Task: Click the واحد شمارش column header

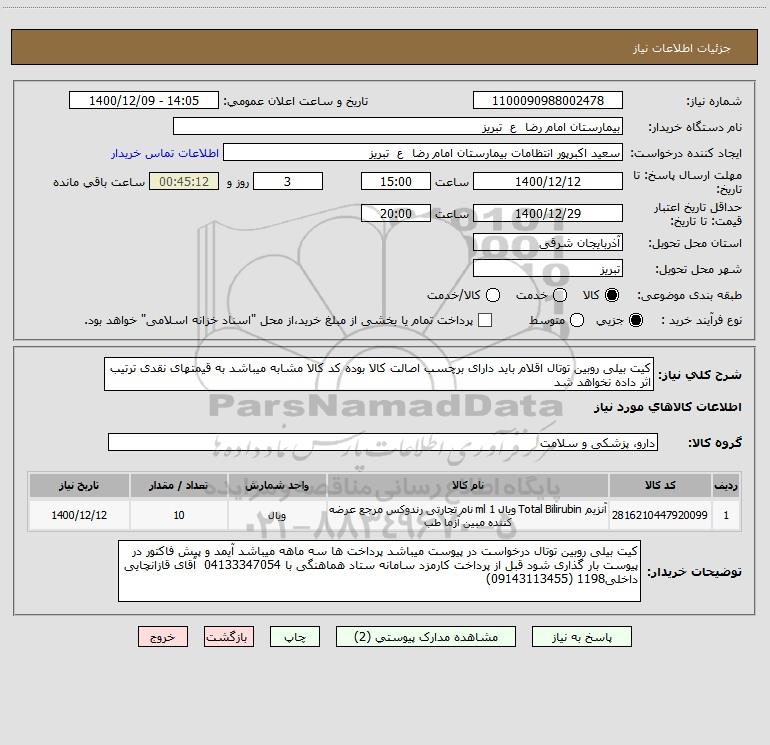Action: coord(277,486)
